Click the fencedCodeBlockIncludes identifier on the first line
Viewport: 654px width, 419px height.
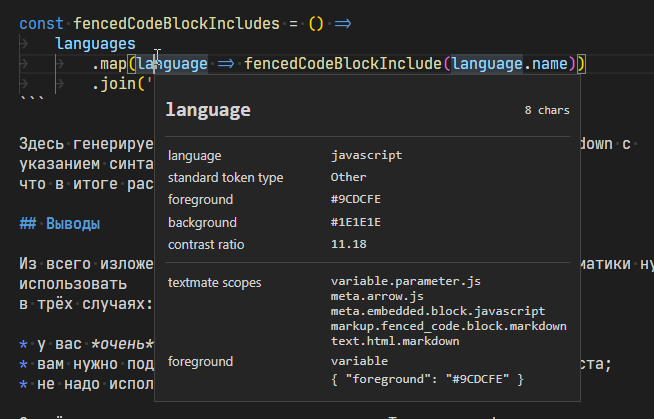point(176,24)
